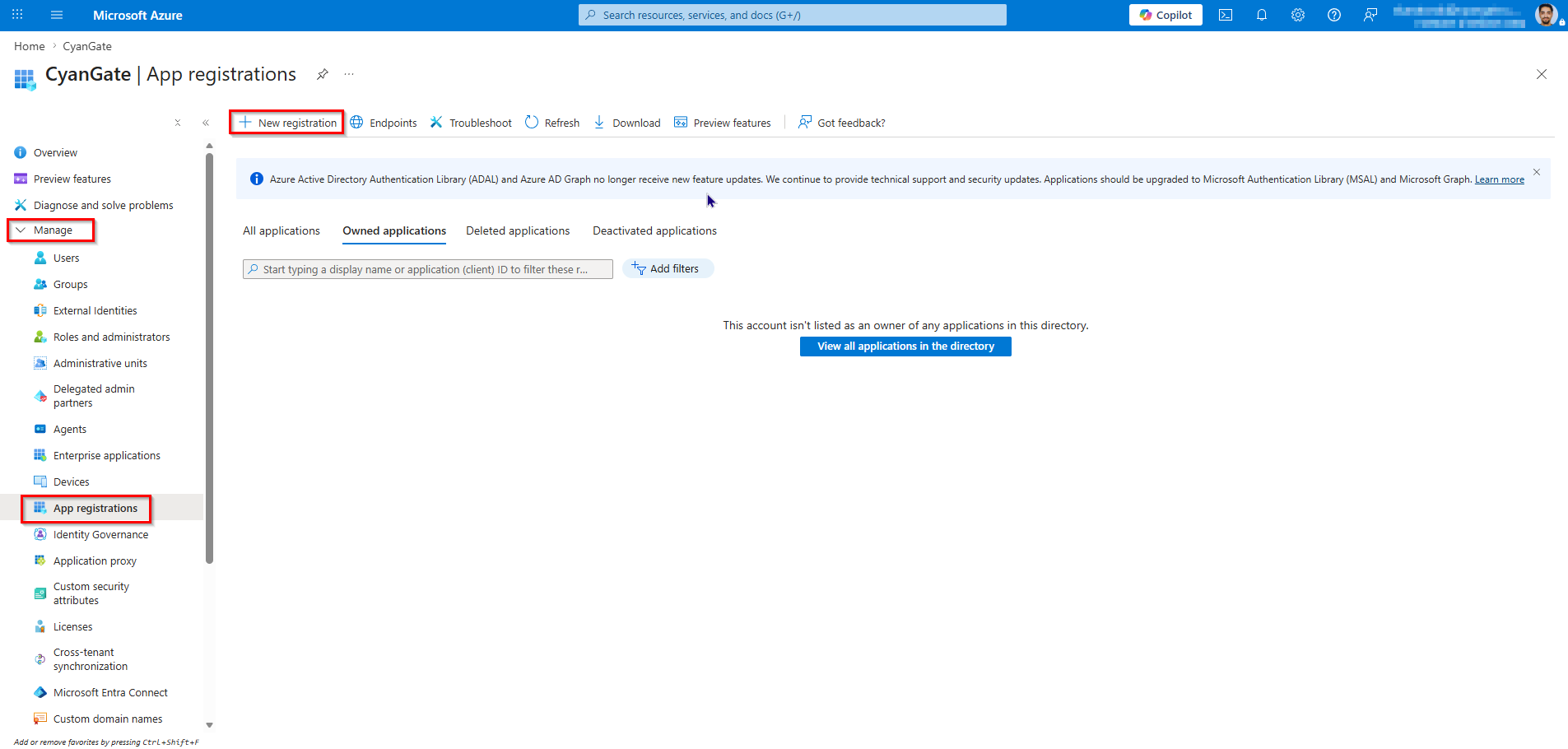Click Got feedback? in the toolbar
Viewport: 1568px width, 749px height.
(842, 123)
